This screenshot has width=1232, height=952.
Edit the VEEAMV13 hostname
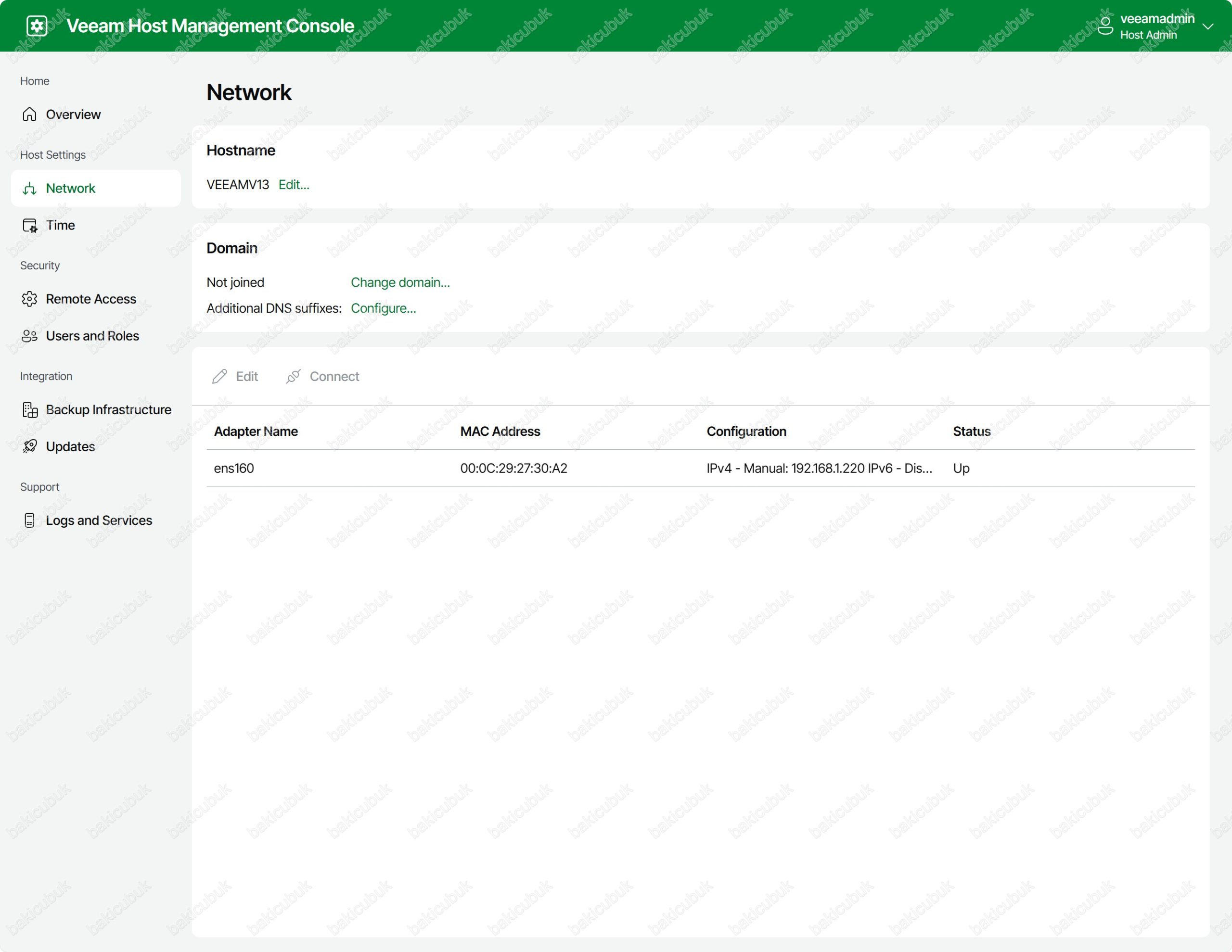tap(294, 185)
